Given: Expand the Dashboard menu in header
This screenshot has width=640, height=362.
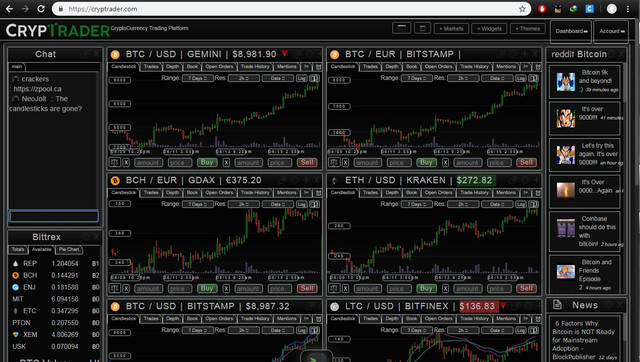Looking at the screenshot, I should tap(571, 31).
